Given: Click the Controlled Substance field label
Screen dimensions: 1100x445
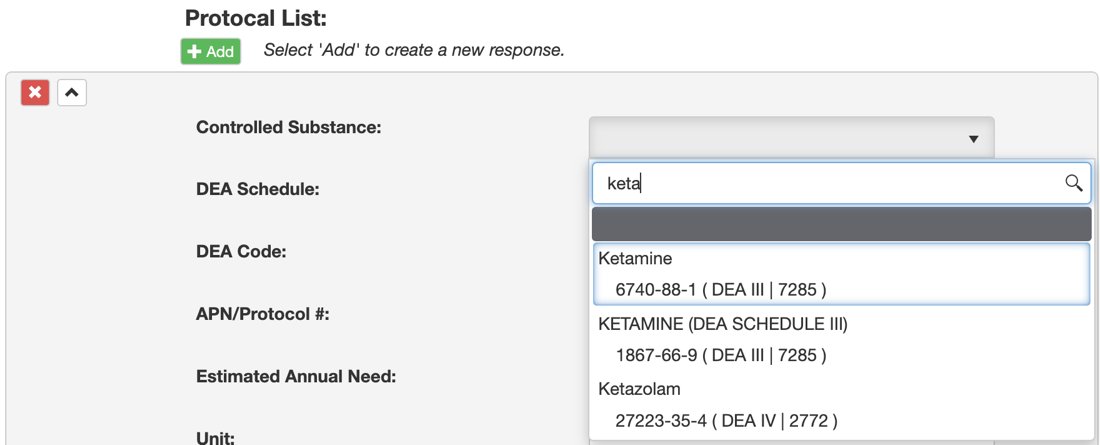Looking at the screenshot, I should click(x=289, y=128).
